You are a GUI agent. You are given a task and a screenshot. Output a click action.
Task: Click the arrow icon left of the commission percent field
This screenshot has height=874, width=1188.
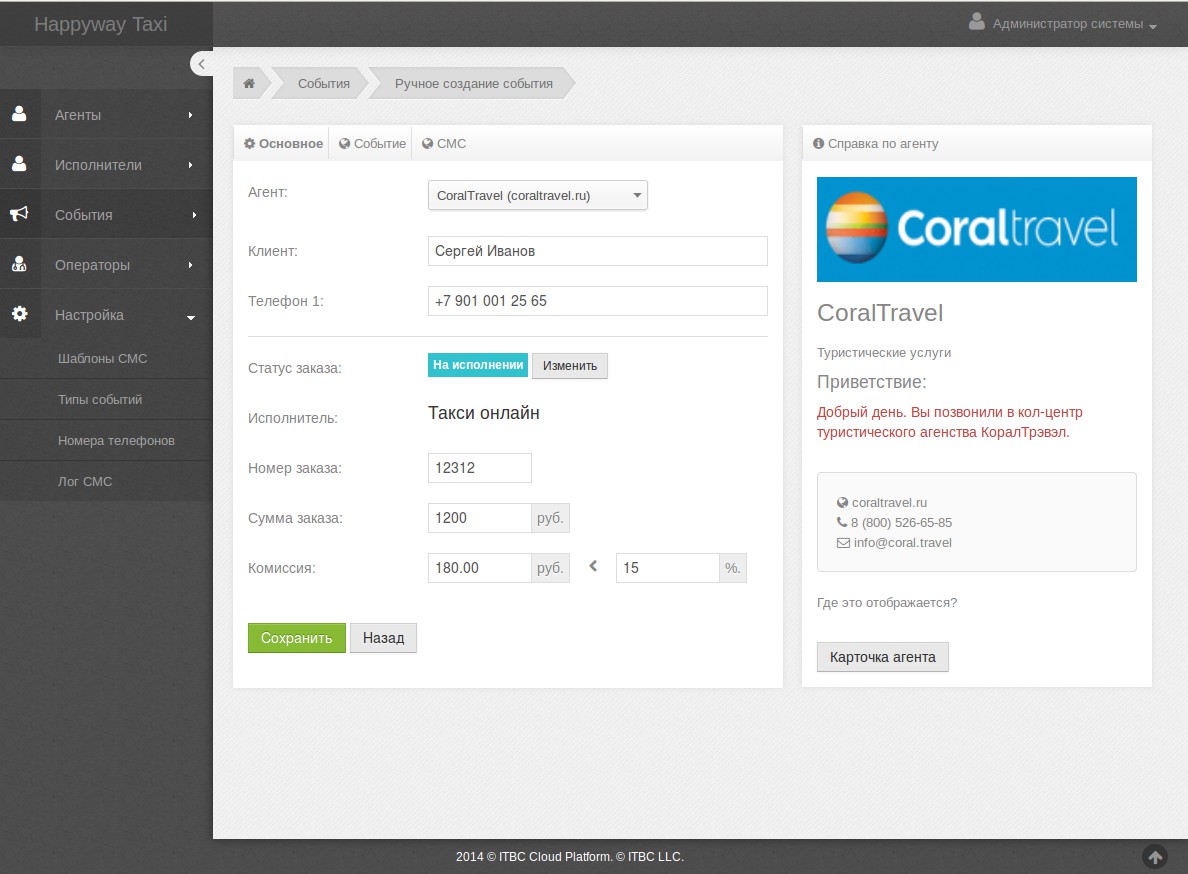click(593, 566)
